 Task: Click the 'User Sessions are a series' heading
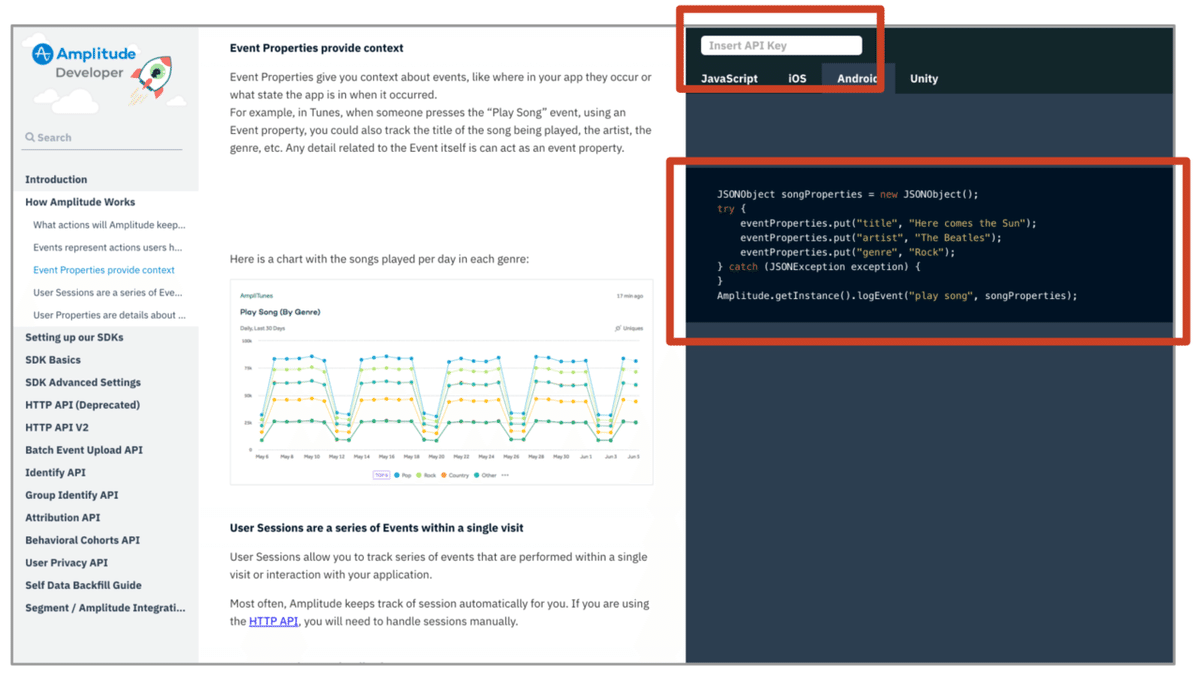pyautogui.click(x=377, y=527)
